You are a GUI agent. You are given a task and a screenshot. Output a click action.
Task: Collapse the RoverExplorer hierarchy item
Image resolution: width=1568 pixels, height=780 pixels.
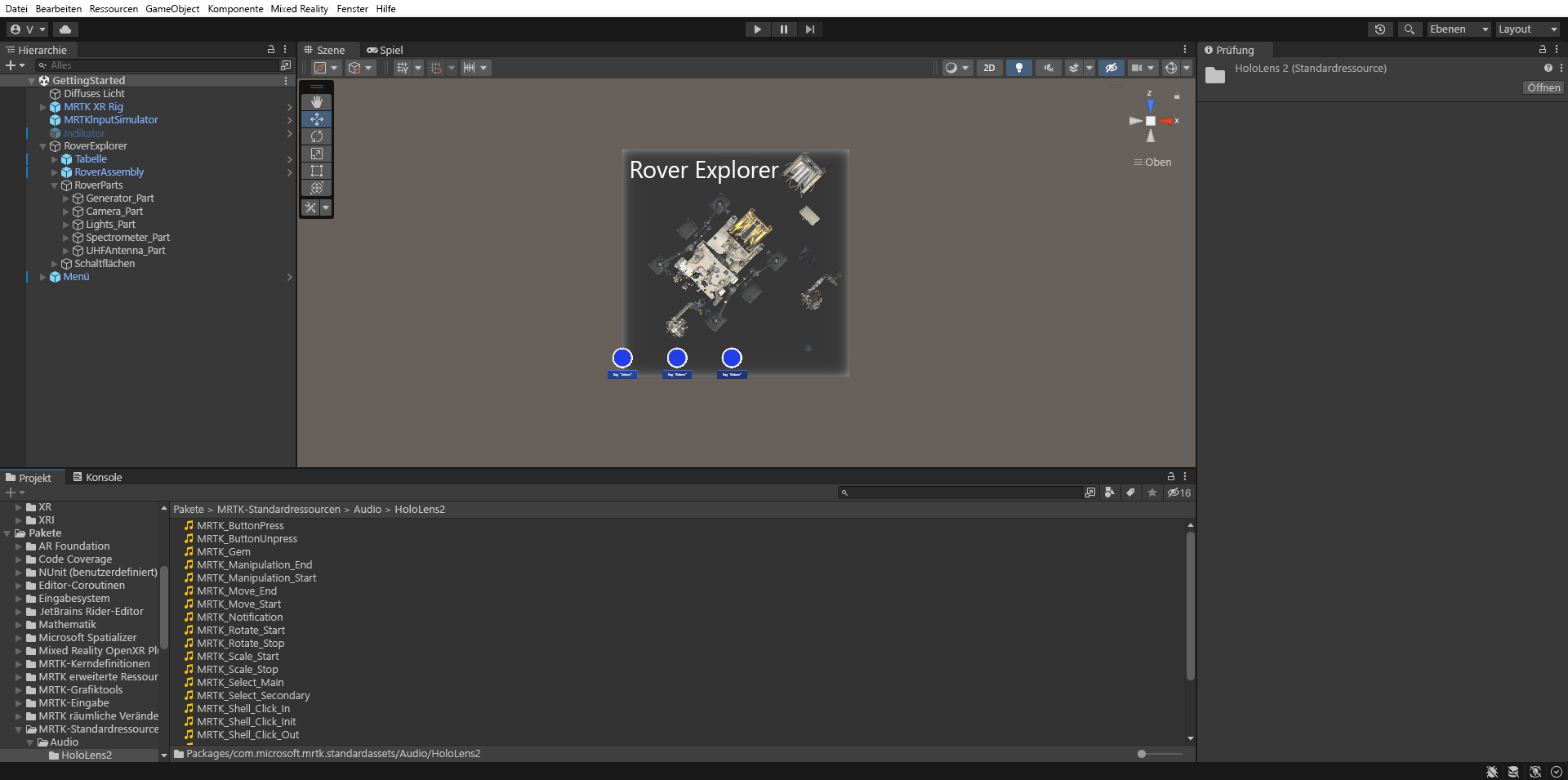click(x=42, y=145)
